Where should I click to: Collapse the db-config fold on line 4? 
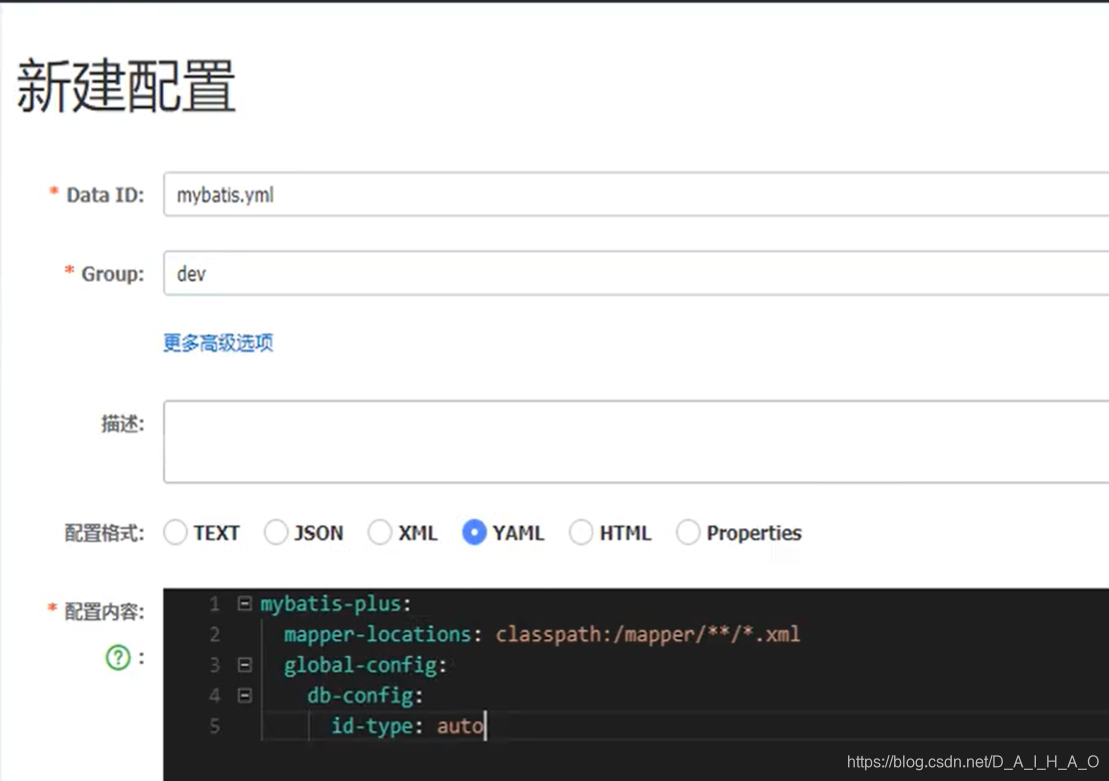click(x=245, y=695)
